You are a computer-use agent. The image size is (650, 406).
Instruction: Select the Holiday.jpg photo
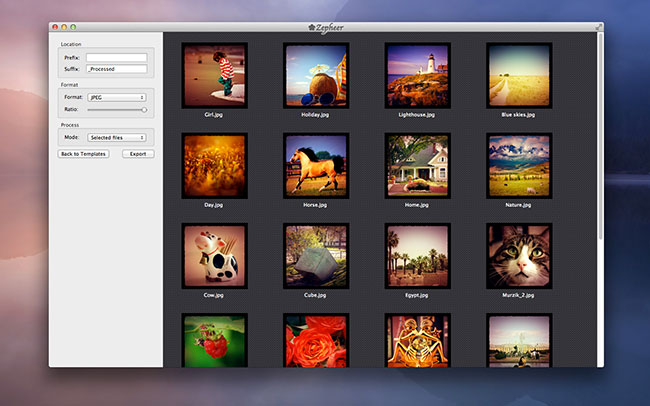coord(315,75)
